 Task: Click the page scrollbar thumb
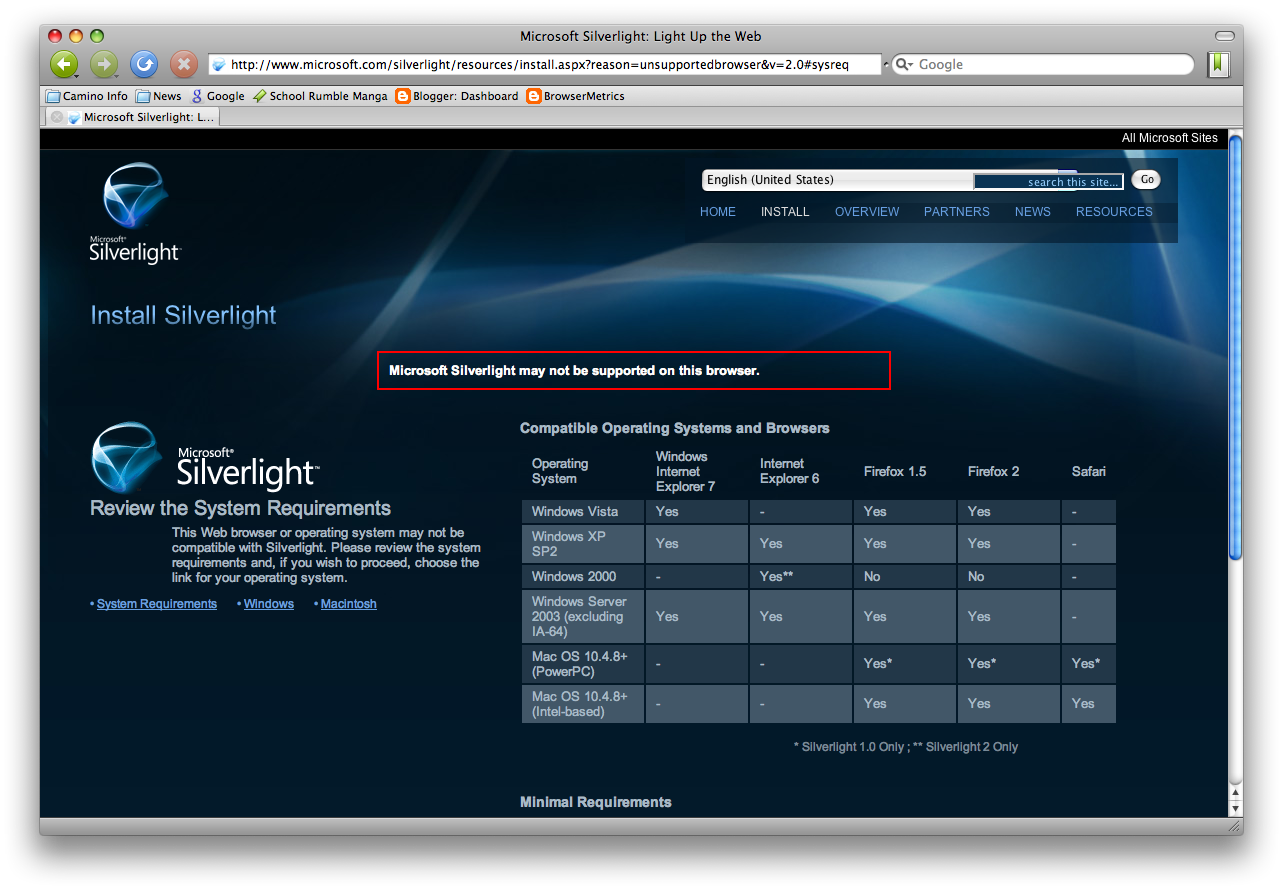tap(1235, 347)
